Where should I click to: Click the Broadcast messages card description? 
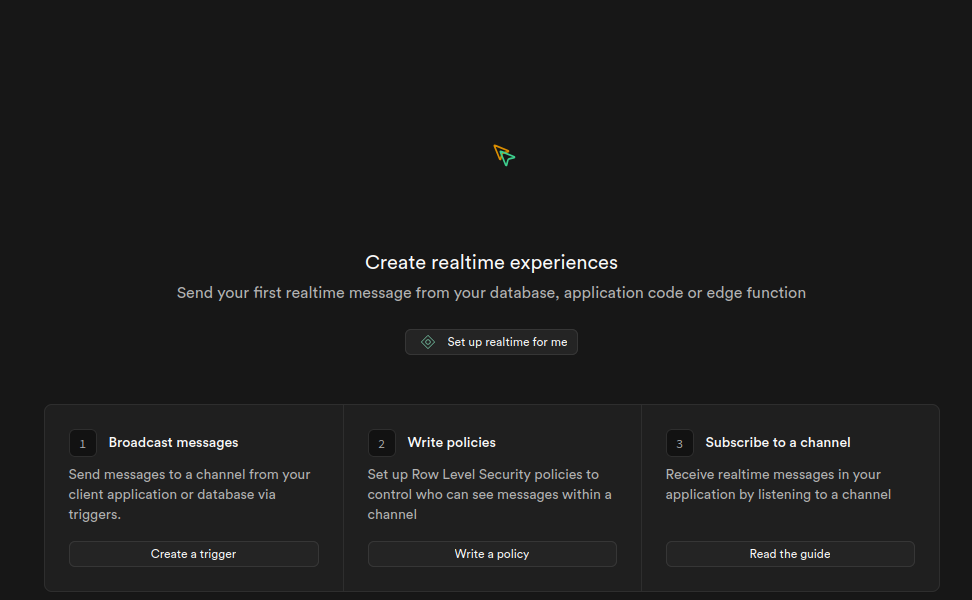click(189, 494)
